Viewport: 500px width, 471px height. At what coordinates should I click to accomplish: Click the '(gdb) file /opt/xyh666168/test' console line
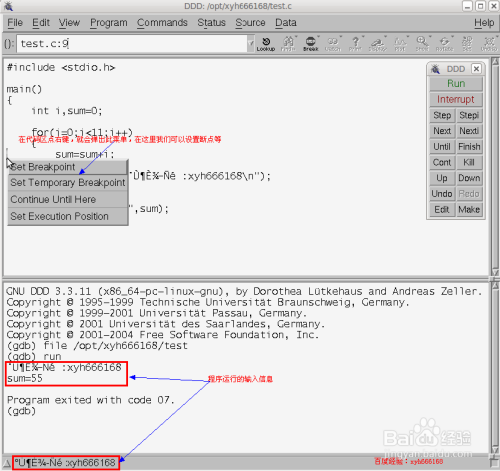pos(97,346)
